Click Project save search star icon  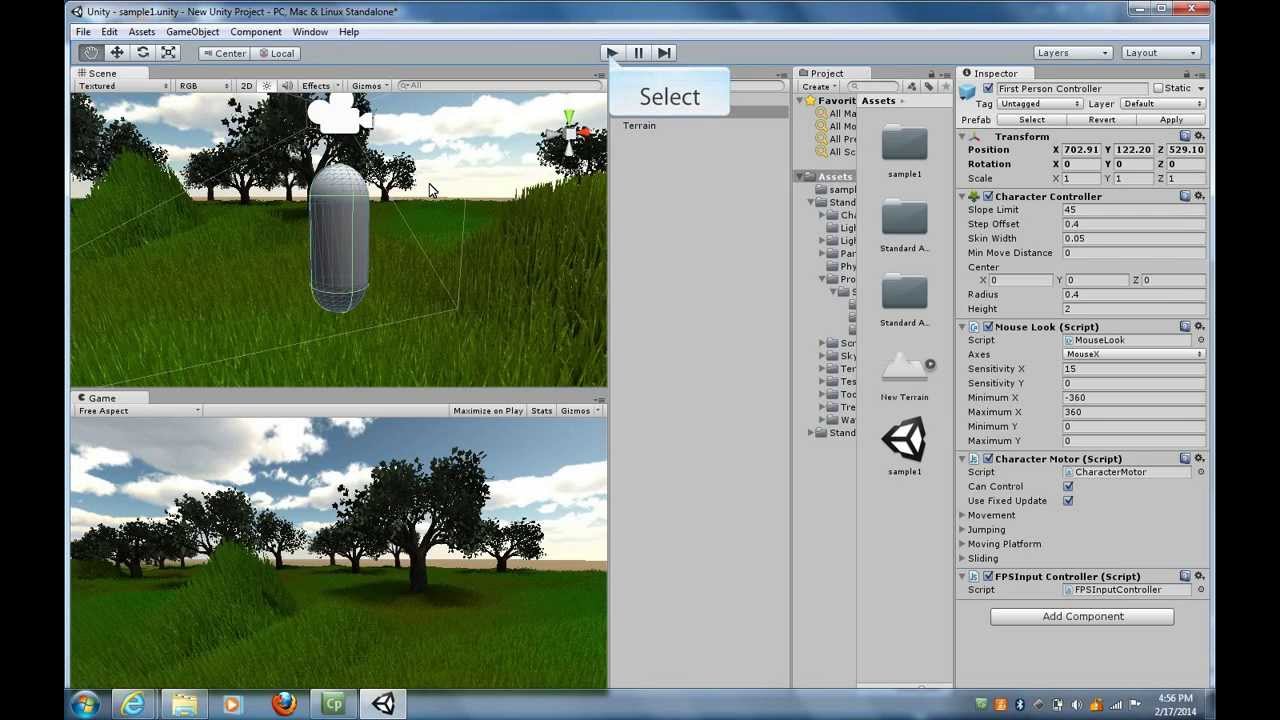(x=945, y=87)
